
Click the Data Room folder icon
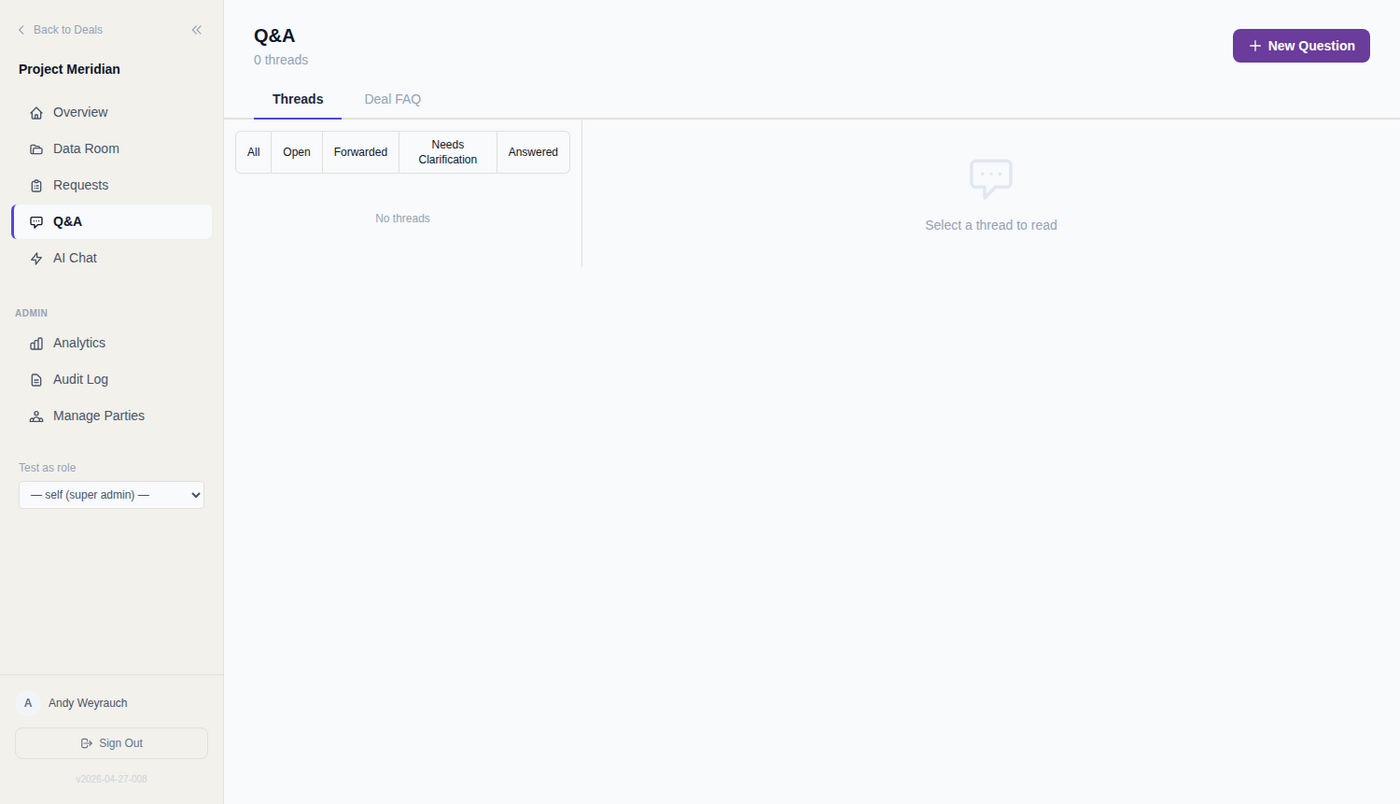(x=37, y=149)
